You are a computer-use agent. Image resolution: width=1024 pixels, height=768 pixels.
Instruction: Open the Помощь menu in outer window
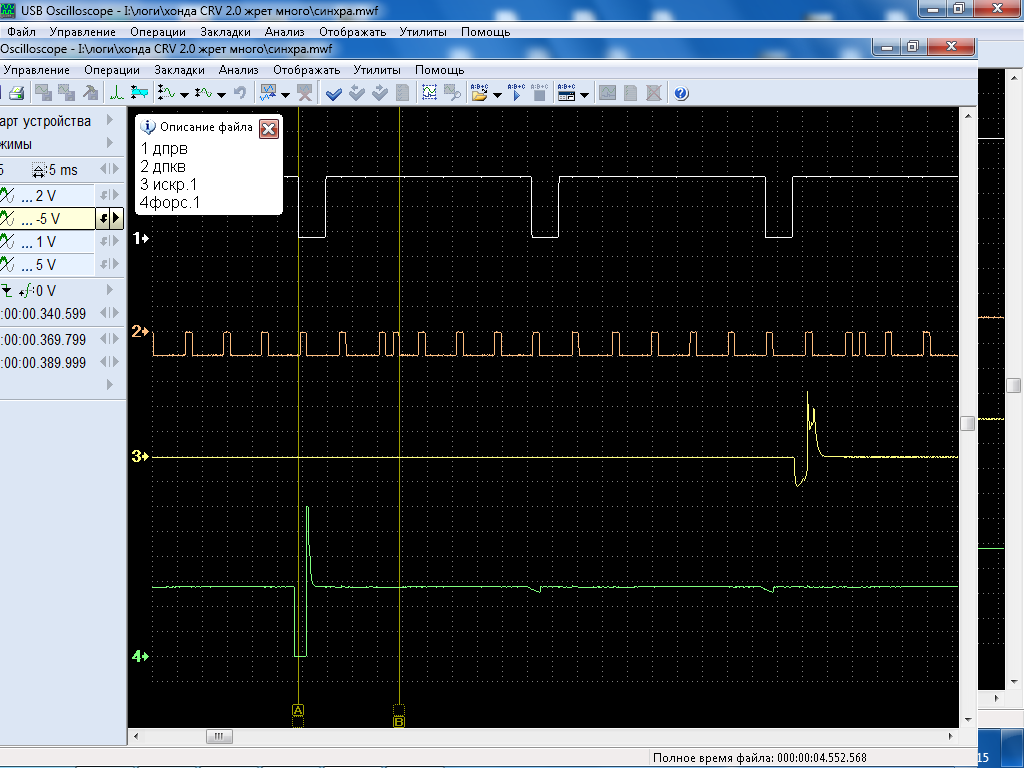(x=485, y=31)
